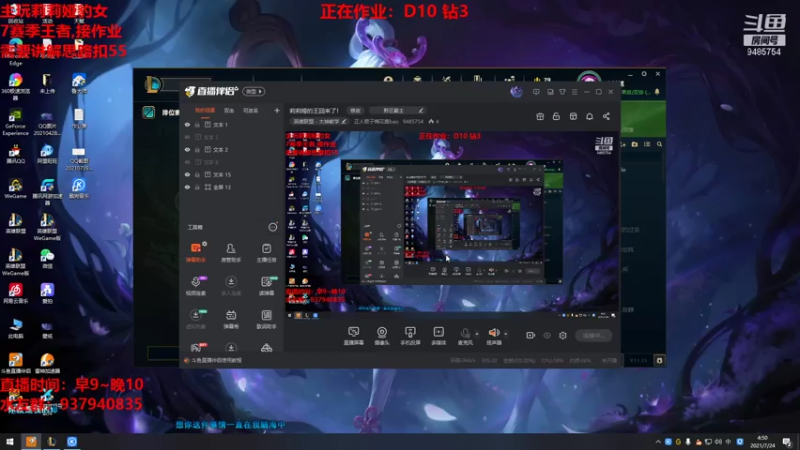Add 手机投屏 phone cast source

pyautogui.click(x=410, y=336)
